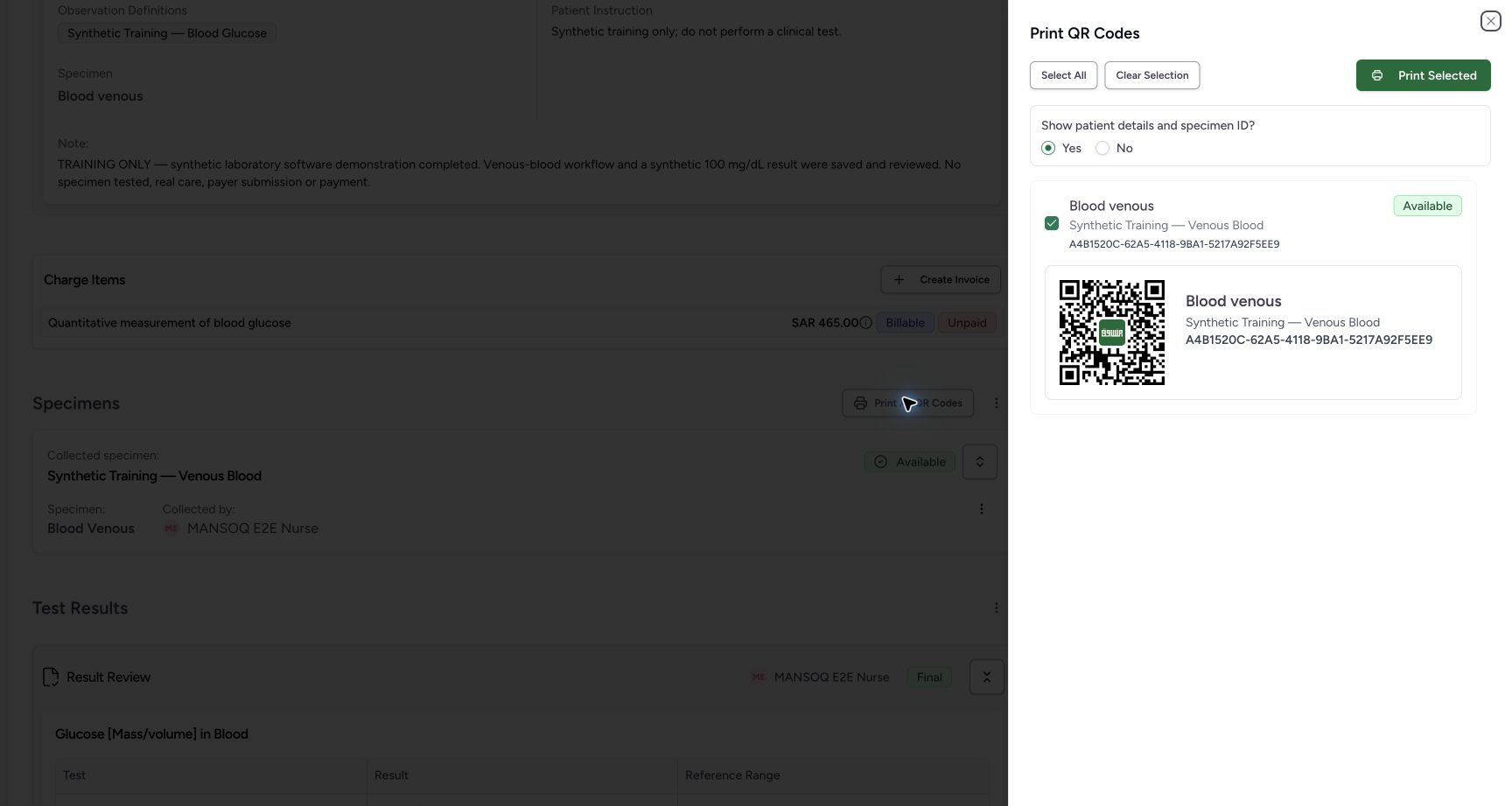Click the Result column header
The image size is (1512, 806).
[391, 775]
